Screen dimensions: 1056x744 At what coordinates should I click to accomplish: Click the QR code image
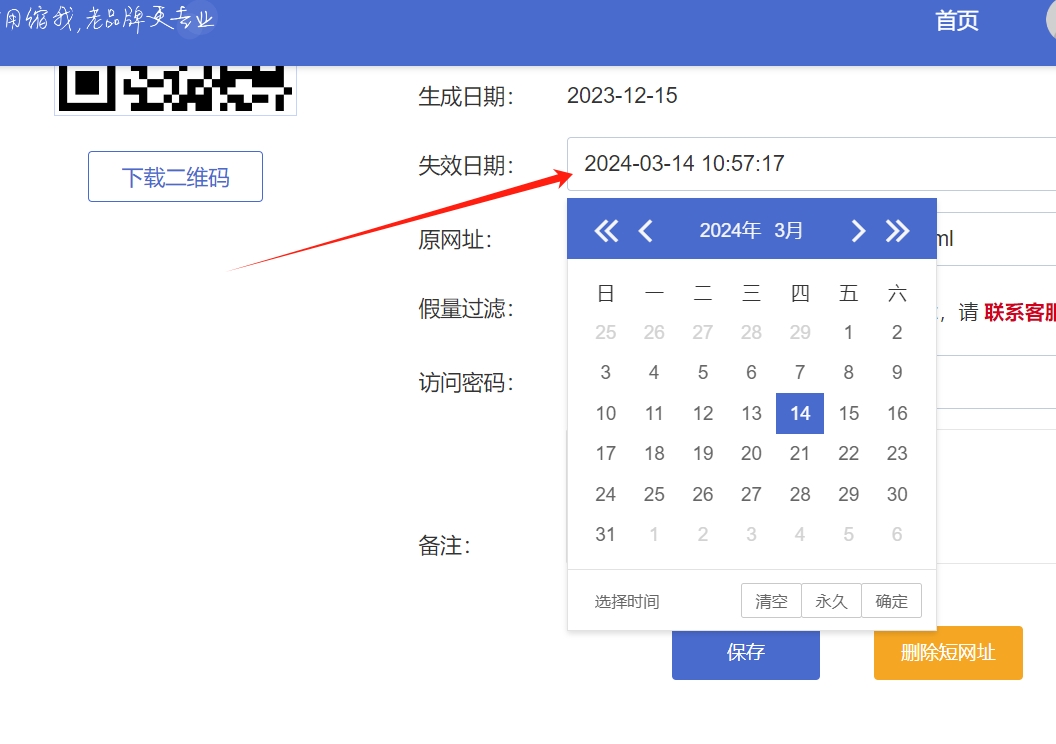(x=176, y=88)
